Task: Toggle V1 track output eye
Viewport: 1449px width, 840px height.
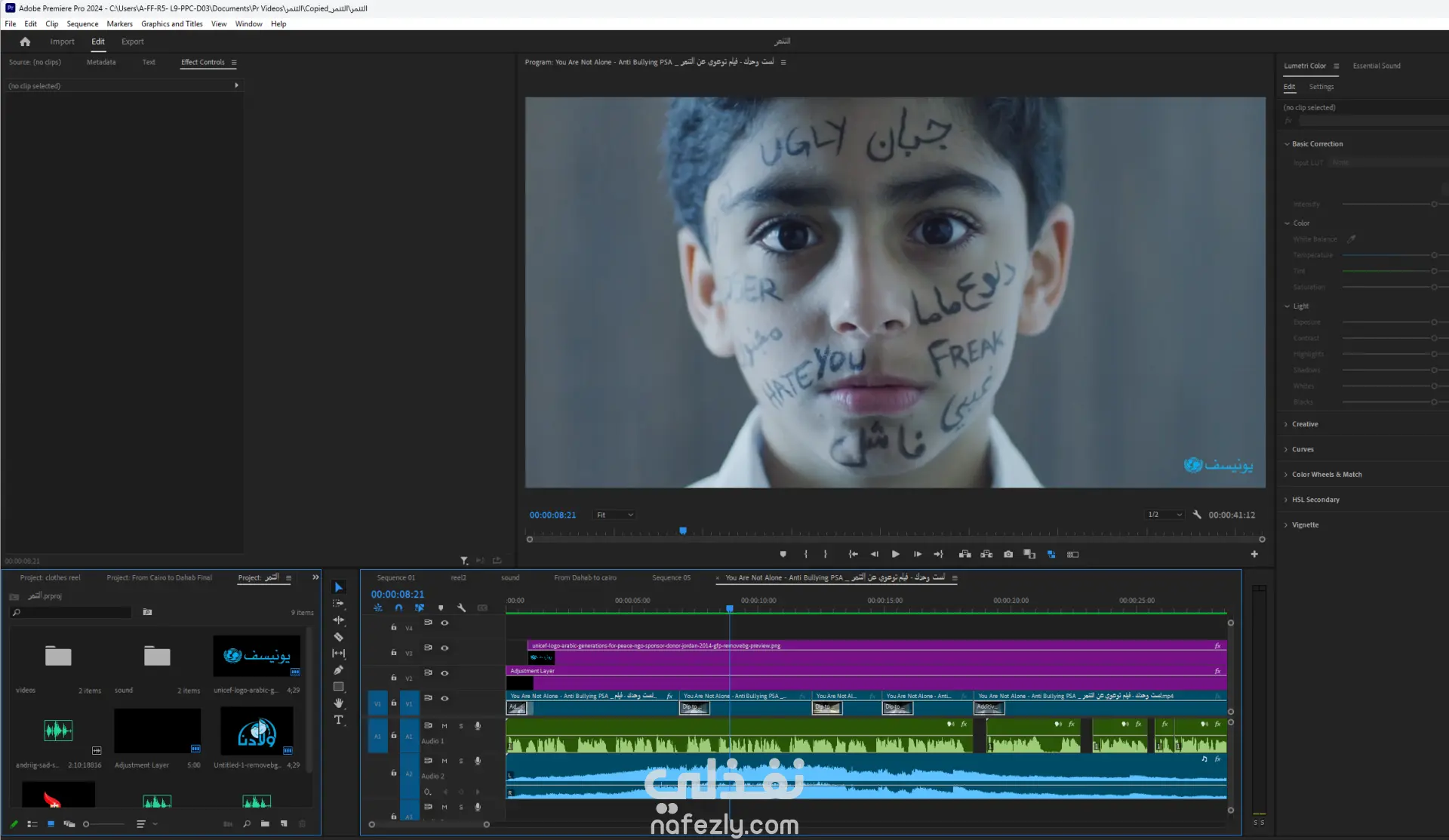Action: point(445,699)
